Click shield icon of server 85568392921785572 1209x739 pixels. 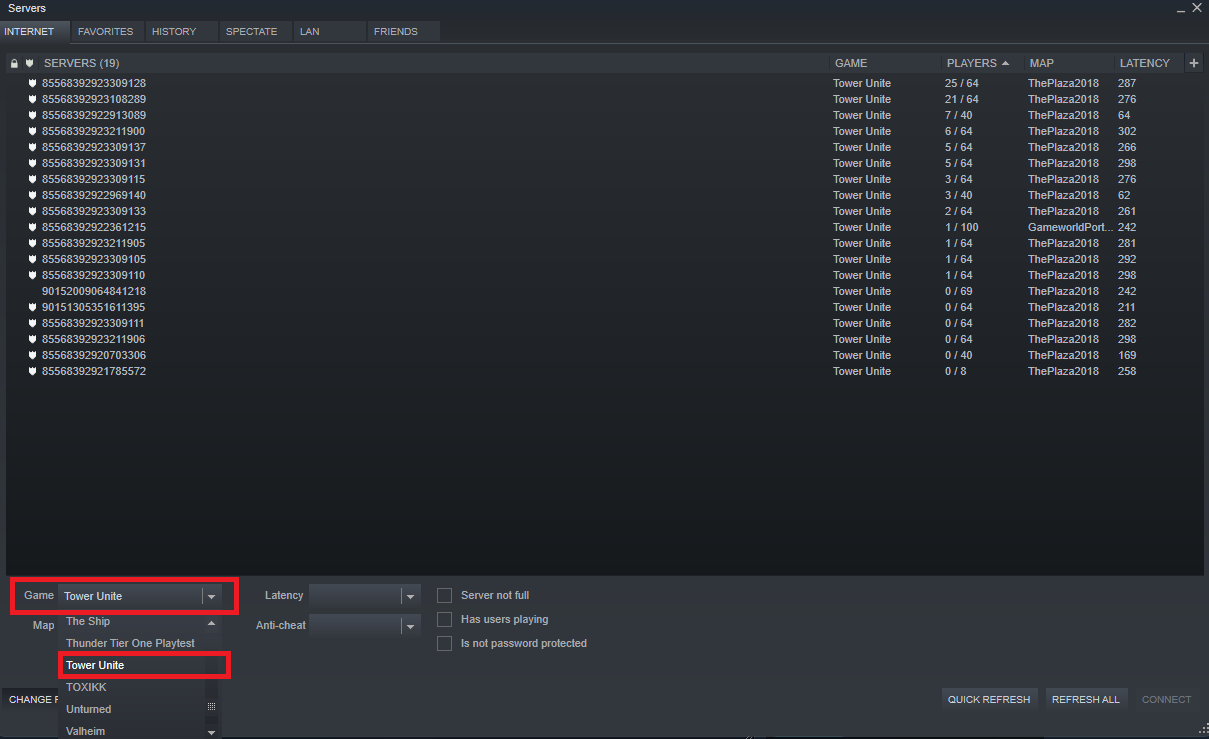pos(32,371)
